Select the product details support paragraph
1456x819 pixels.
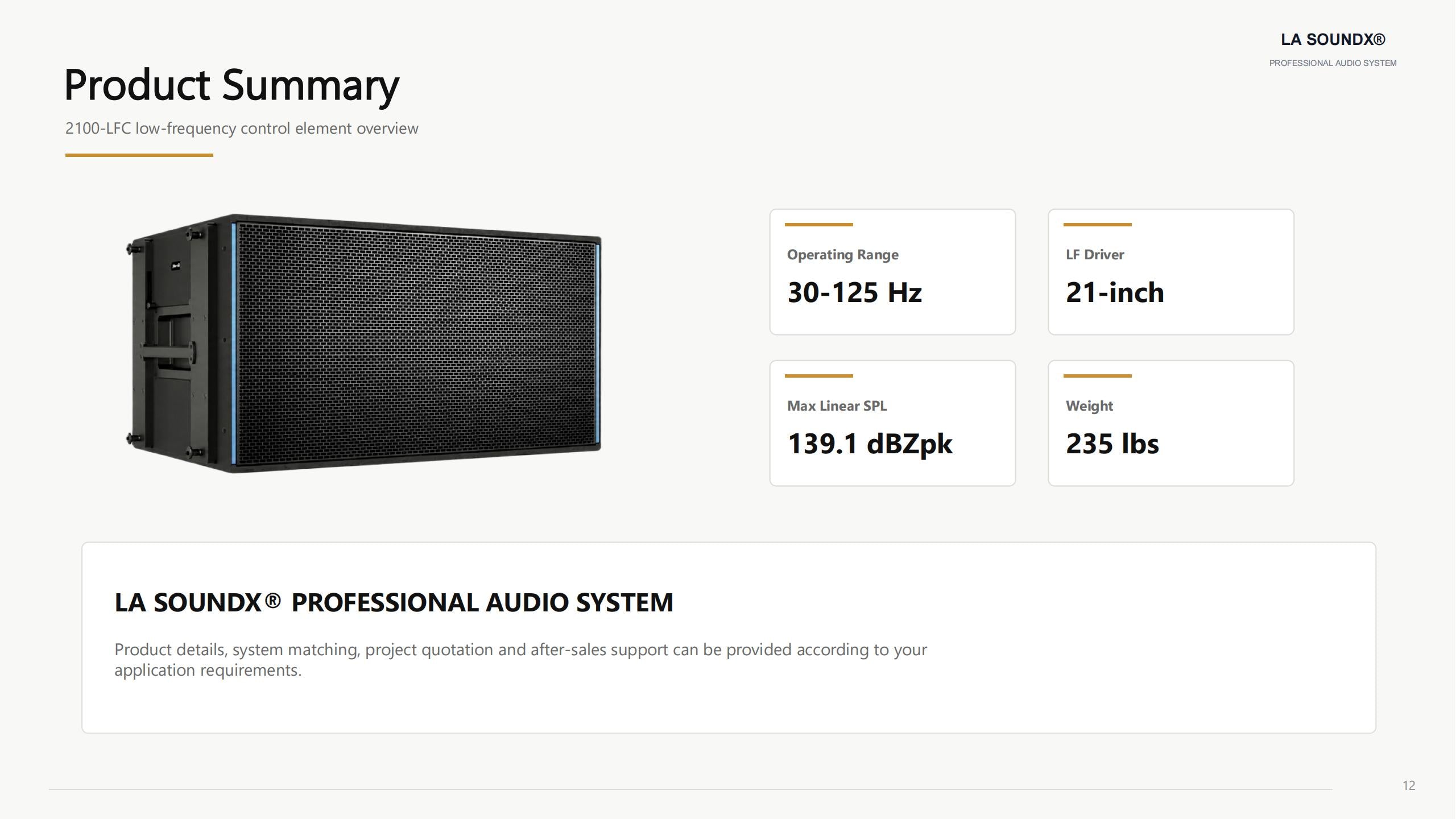[x=520, y=660]
